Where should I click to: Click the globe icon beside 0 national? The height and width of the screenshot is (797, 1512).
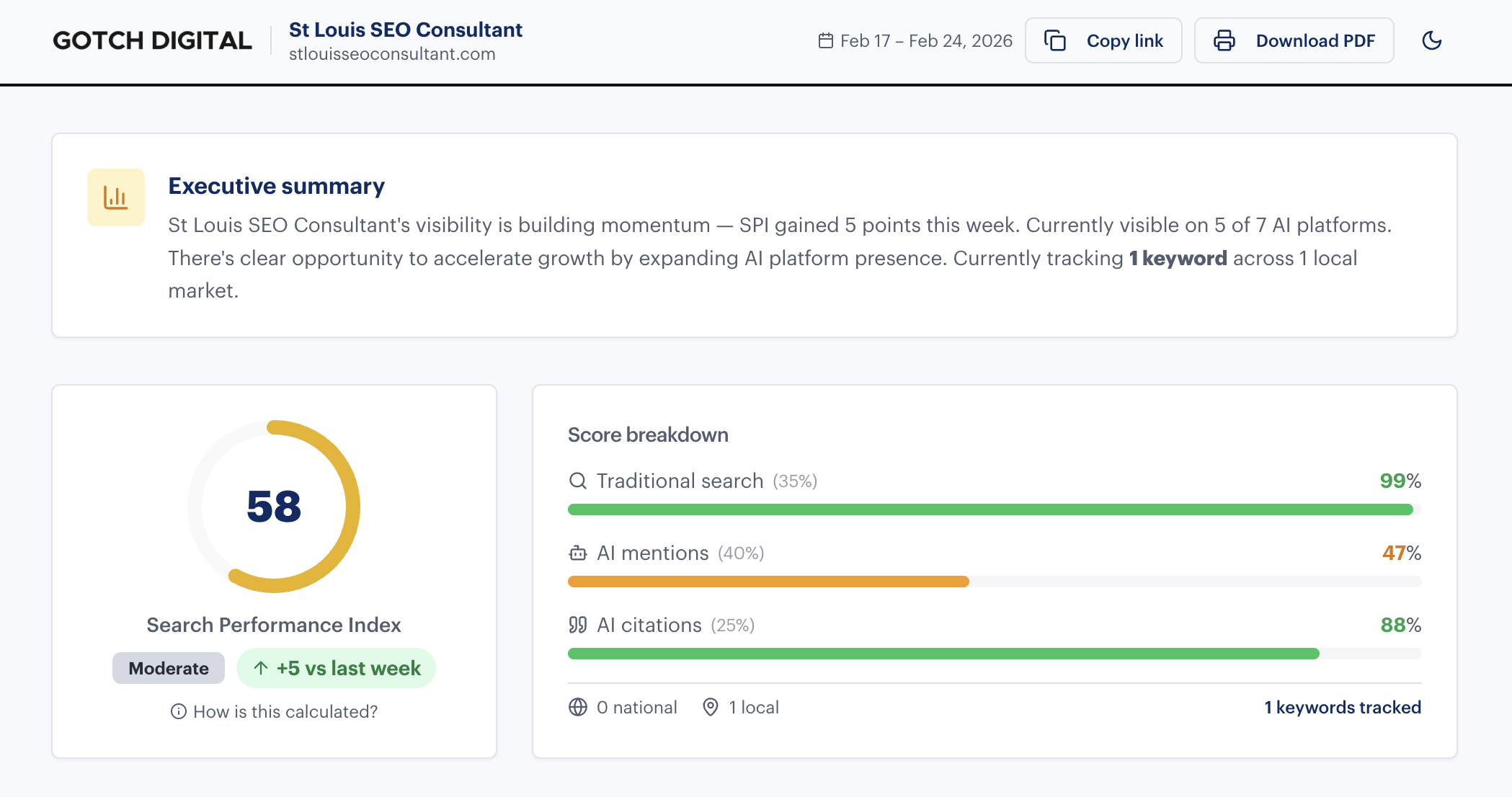tap(577, 707)
